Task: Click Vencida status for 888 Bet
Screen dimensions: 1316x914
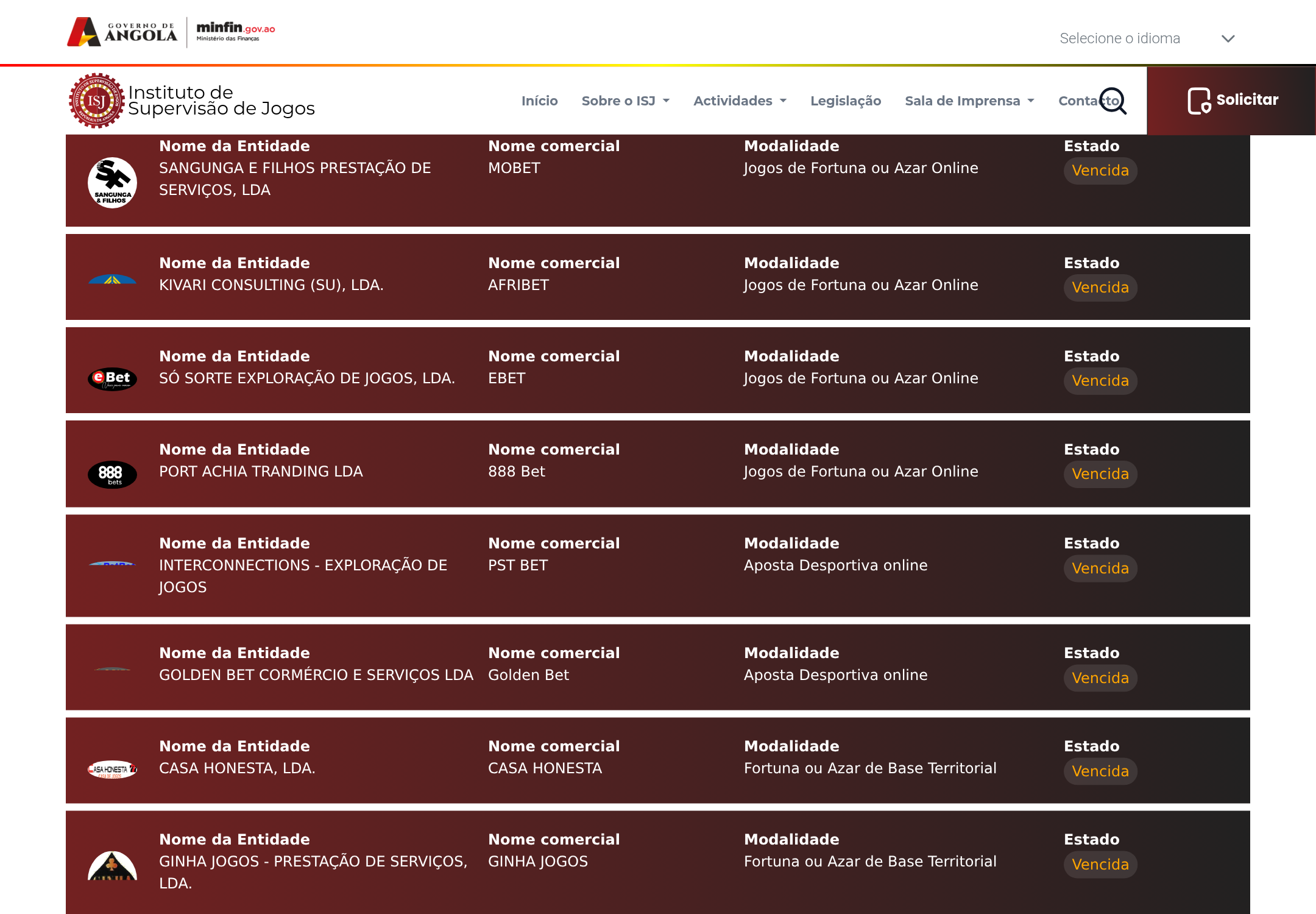Action: point(1100,474)
